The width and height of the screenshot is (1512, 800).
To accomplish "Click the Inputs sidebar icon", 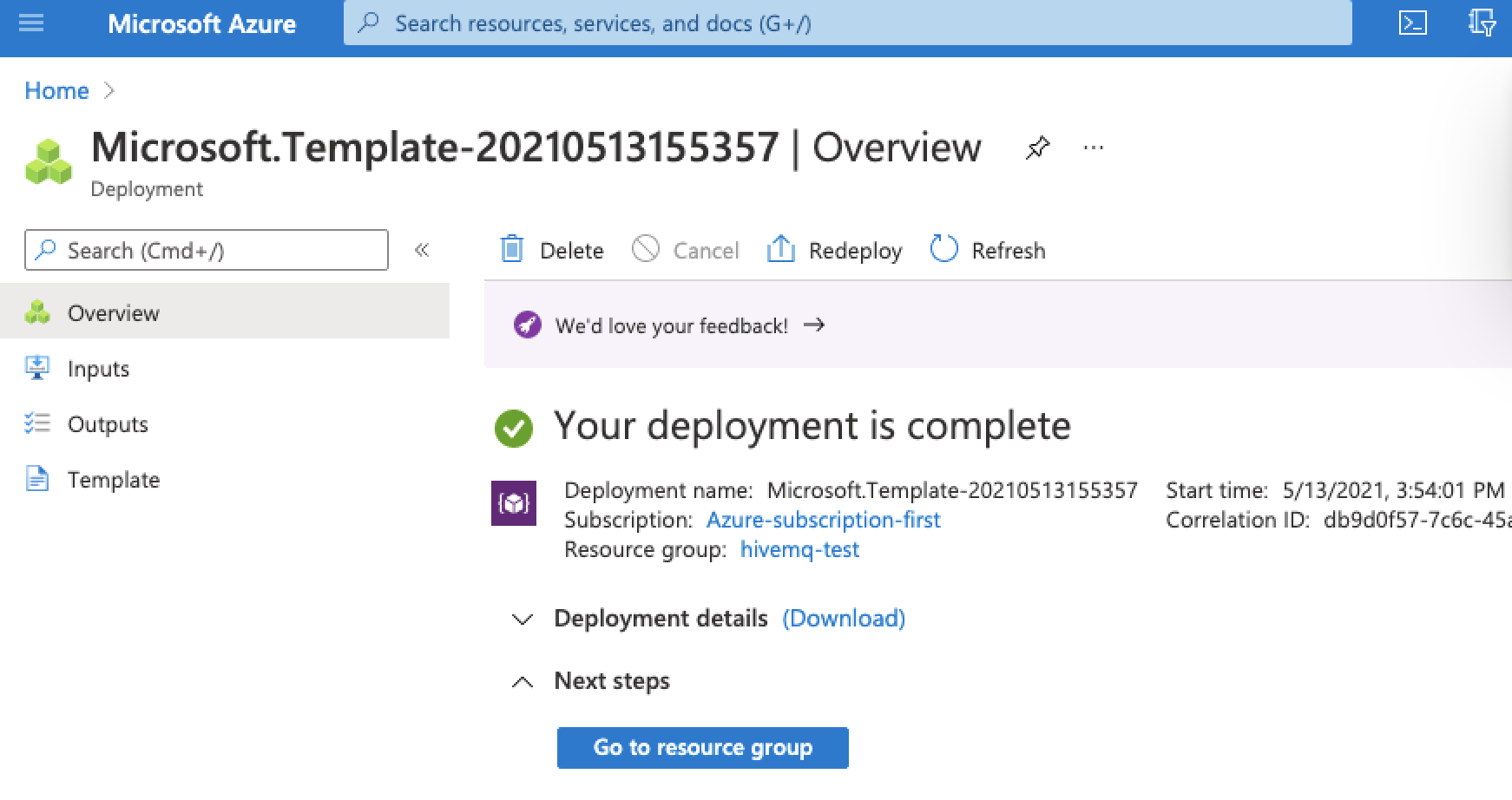I will tap(36, 368).
